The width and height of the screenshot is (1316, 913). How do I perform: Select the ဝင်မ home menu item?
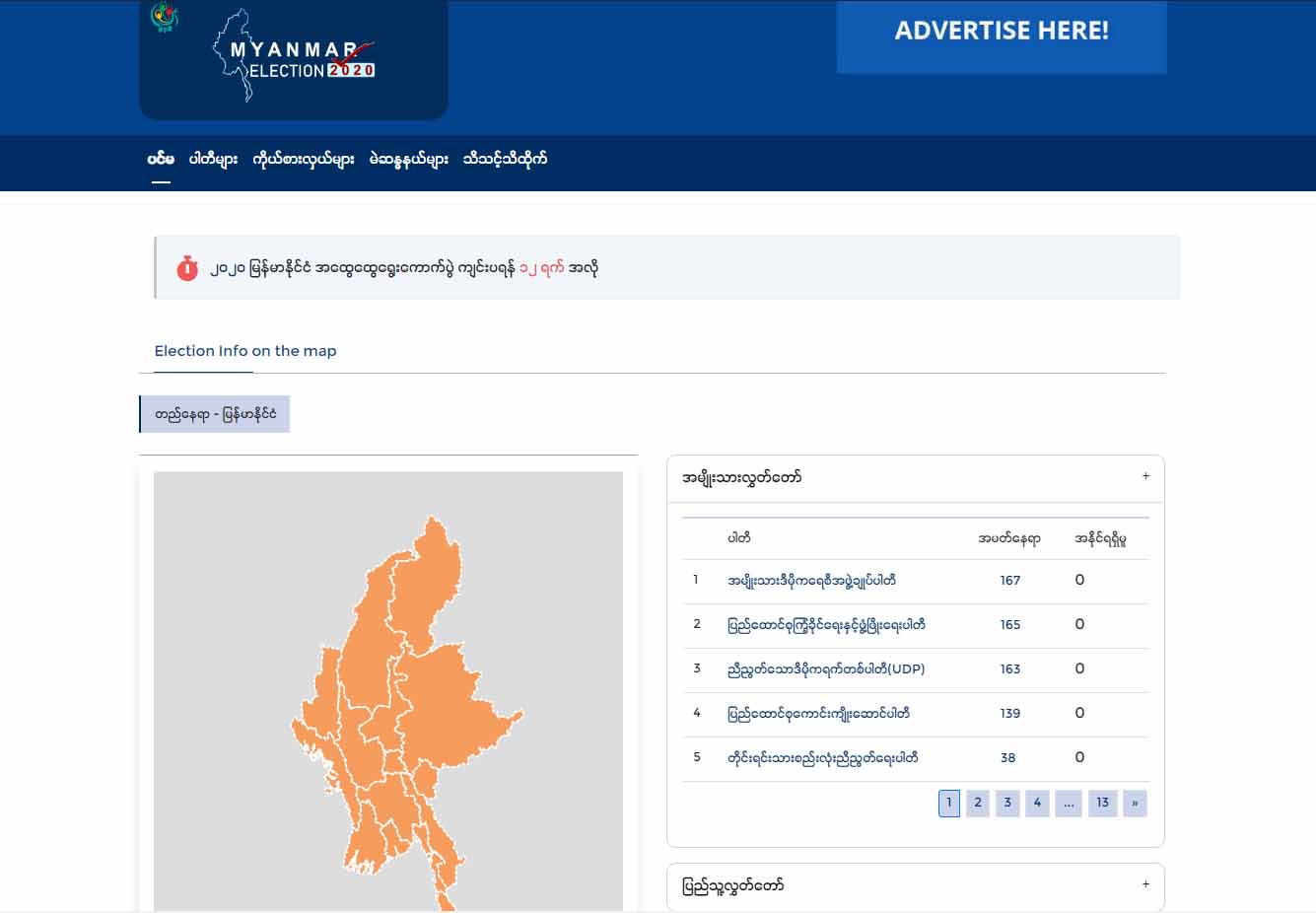(161, 159)
